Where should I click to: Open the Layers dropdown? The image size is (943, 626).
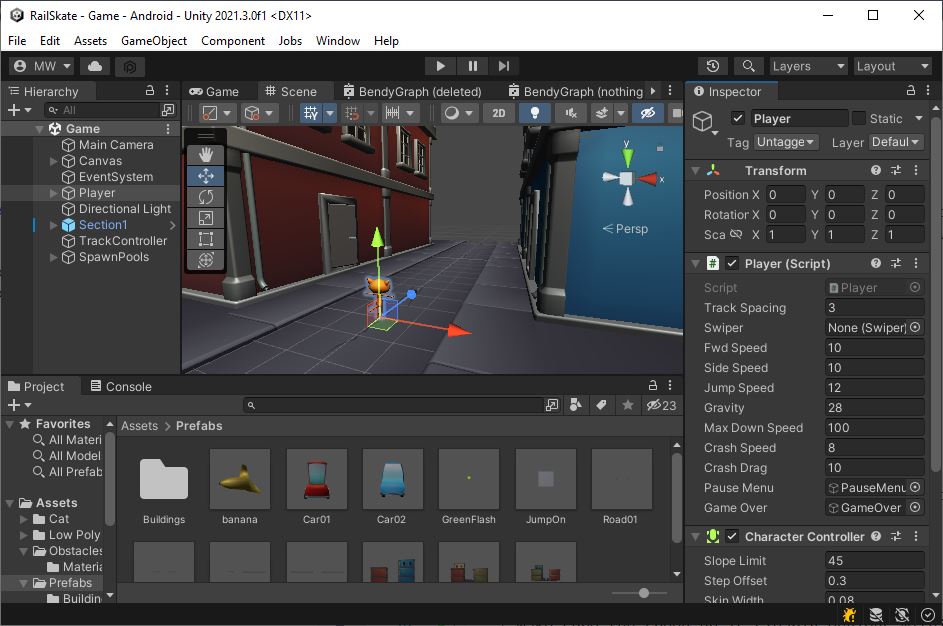pyautogui.click(x=808, y=66)
